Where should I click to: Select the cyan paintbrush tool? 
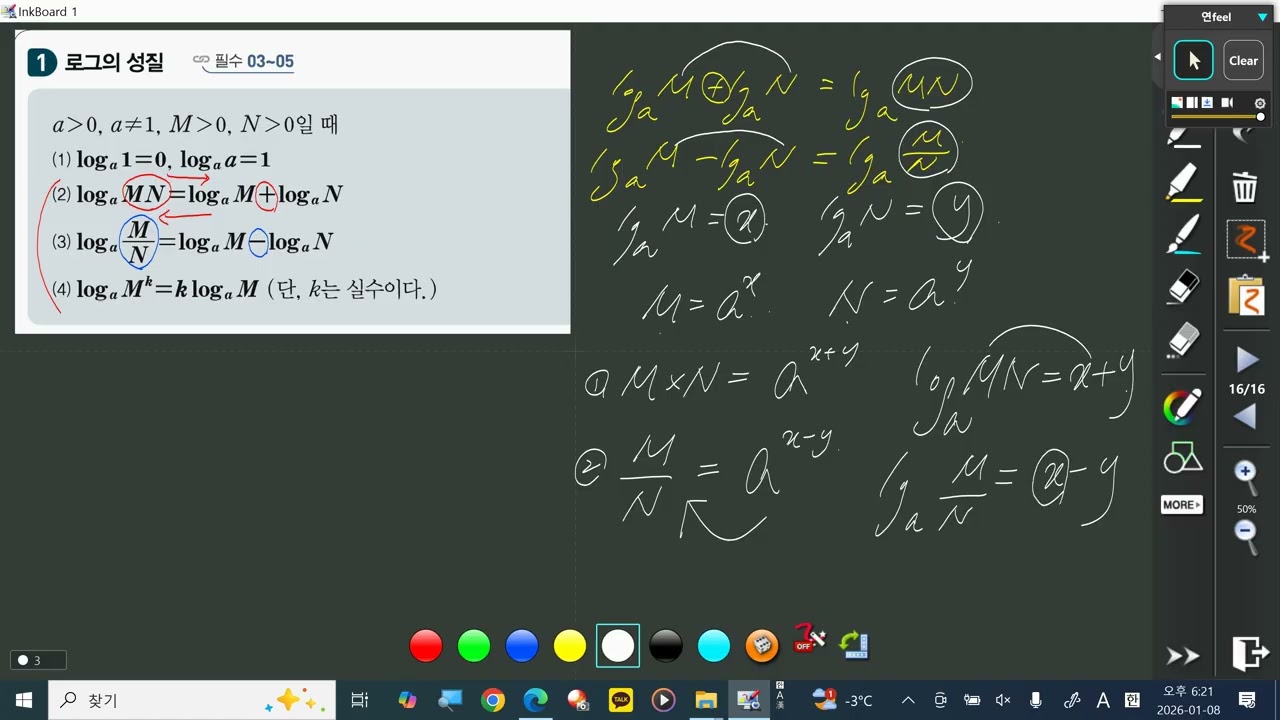[x=1183, y=236]
